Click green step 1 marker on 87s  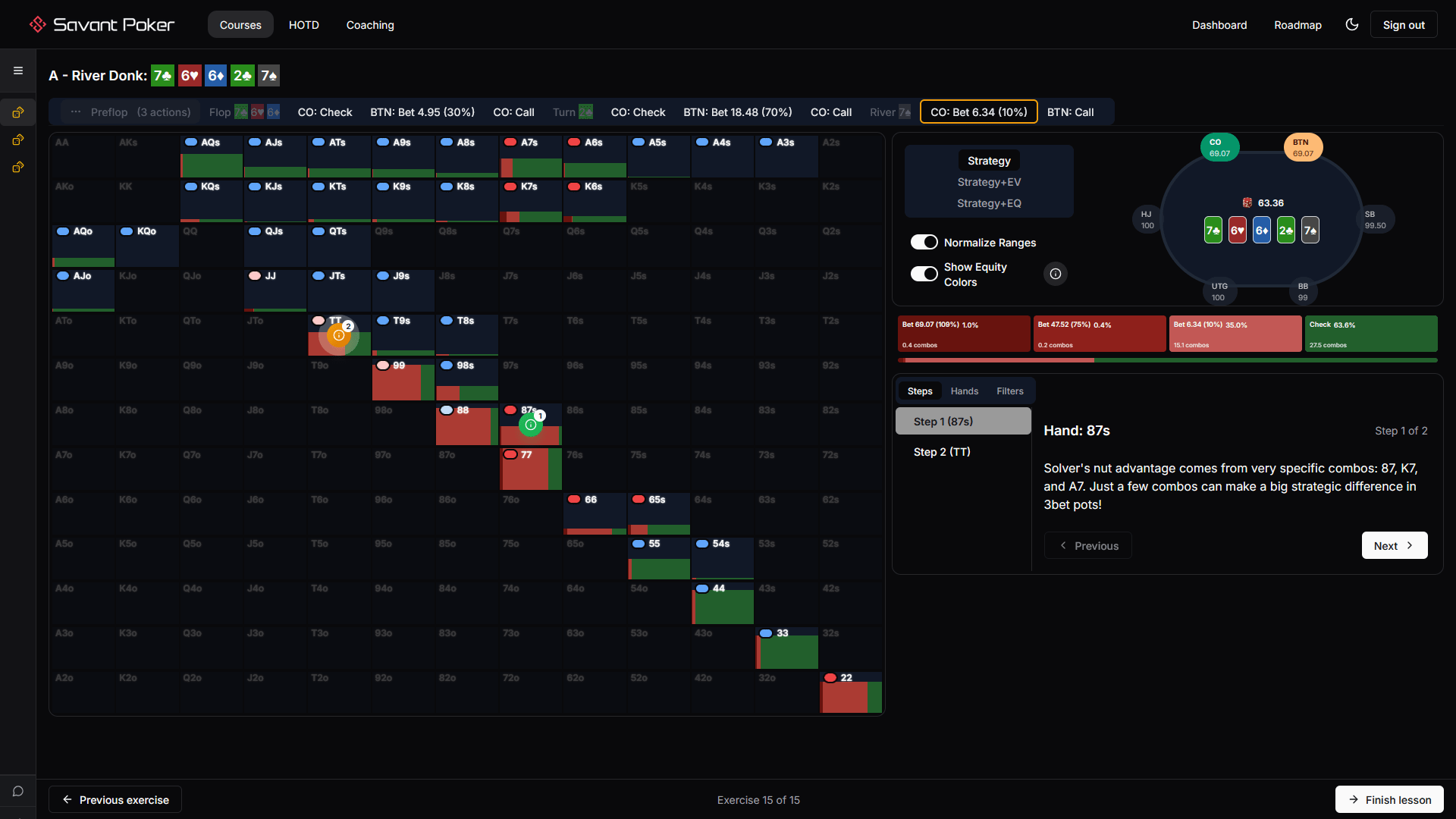(531, 425)
